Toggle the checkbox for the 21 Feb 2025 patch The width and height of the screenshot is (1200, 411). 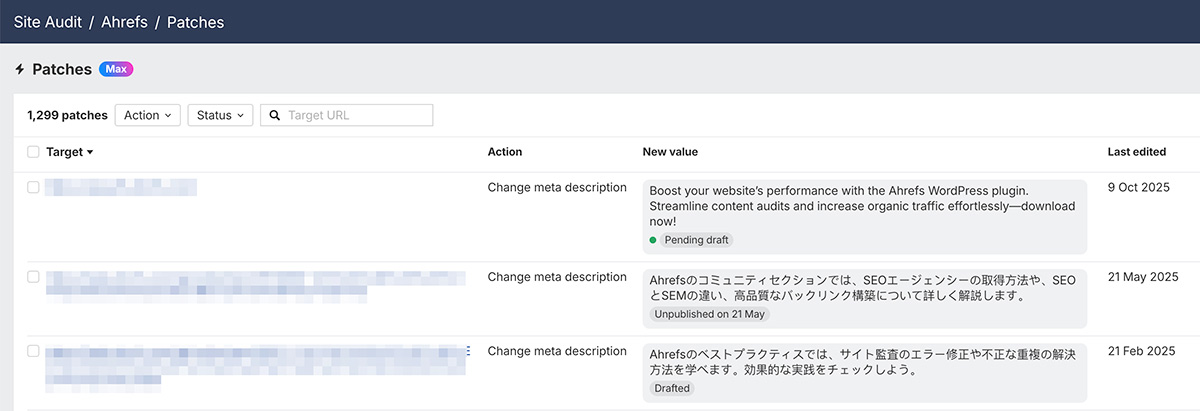(x=33, y=351)
